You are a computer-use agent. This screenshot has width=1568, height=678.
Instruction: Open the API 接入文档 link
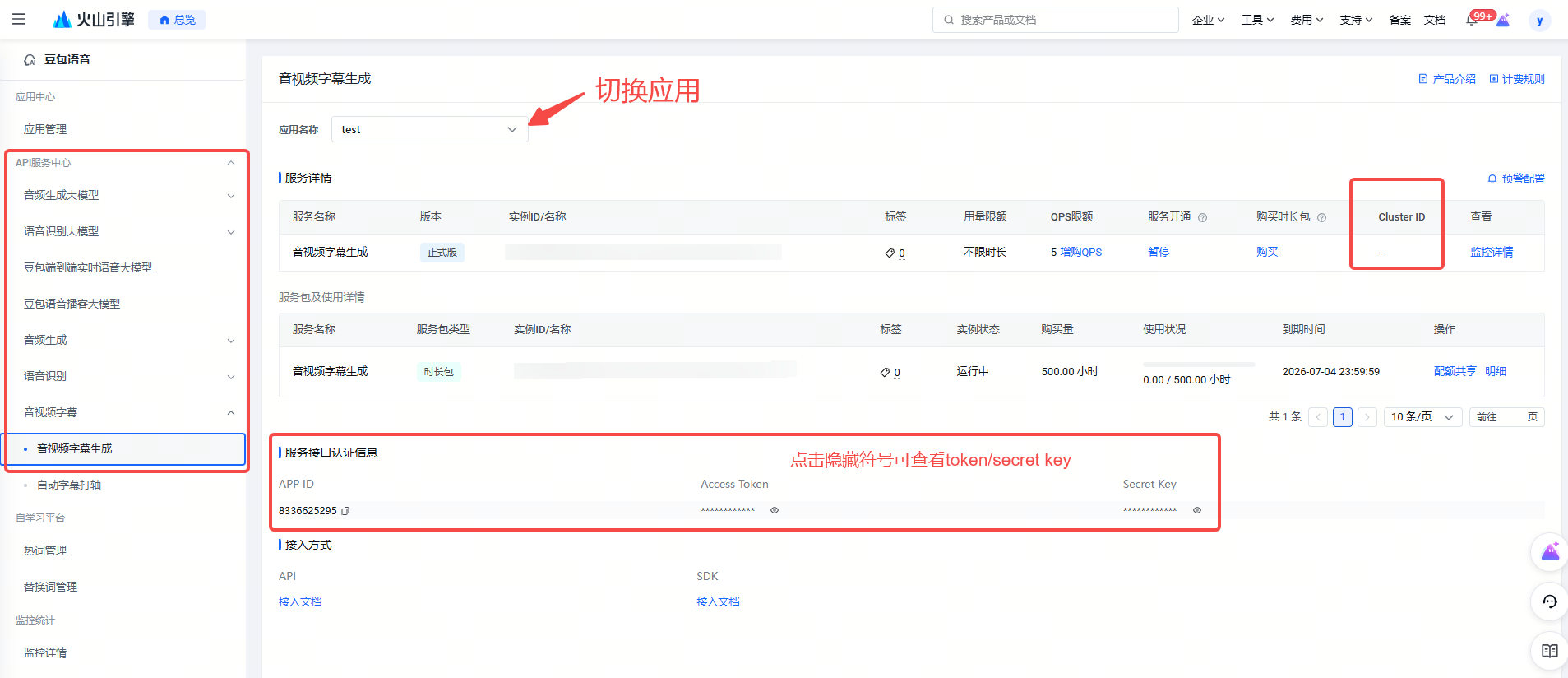300,602
